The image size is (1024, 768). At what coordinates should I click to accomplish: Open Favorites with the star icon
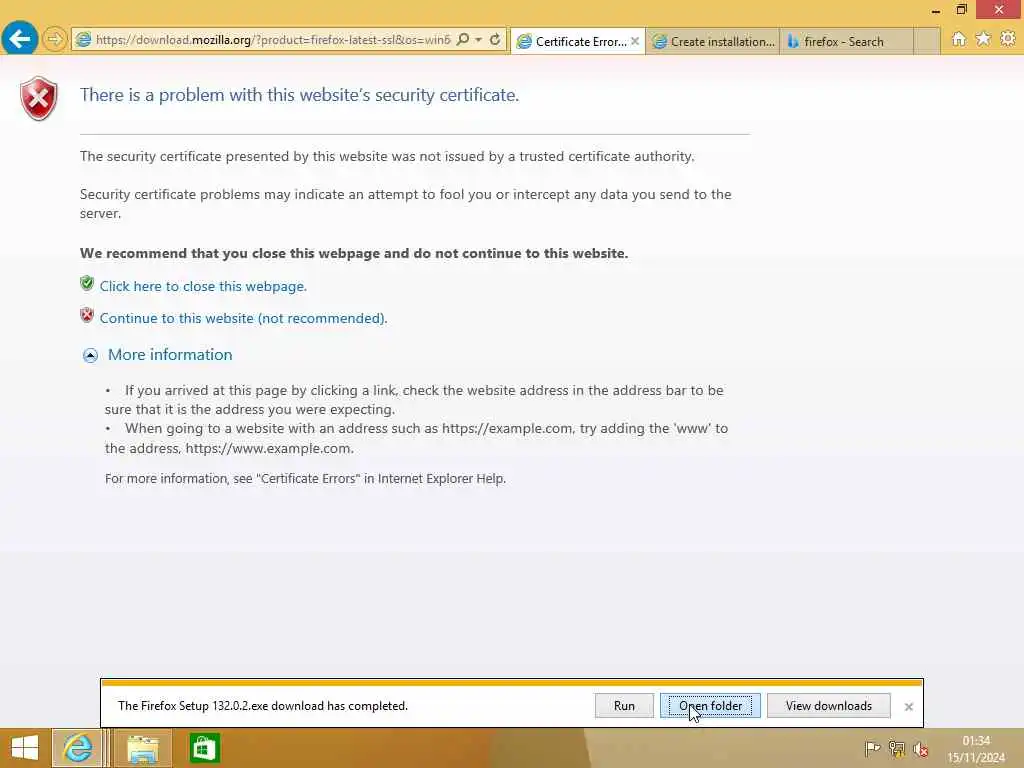[983, 39]
